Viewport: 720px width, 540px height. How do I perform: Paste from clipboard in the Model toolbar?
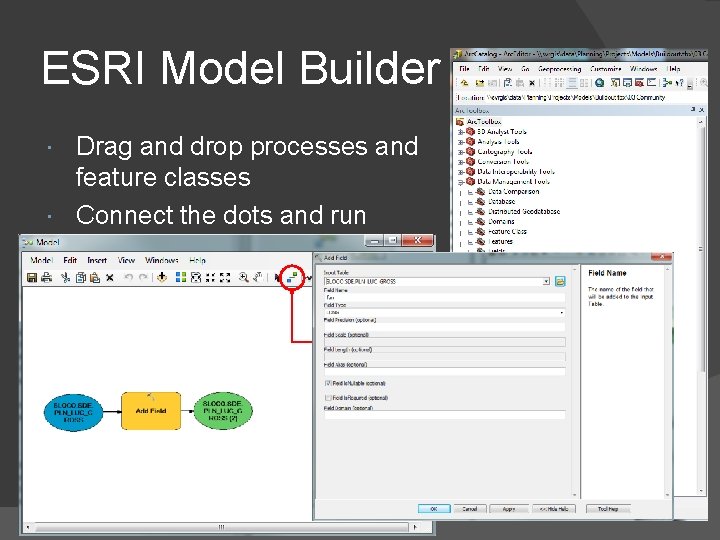point(95,277)
